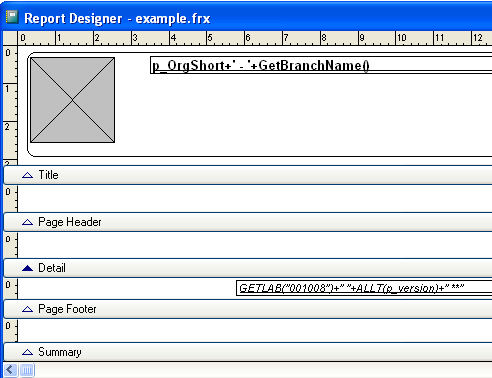Click the empty Page Footer band area
Image resolution: width=492 pixels, height=378 pixels.
pos(255,330)
